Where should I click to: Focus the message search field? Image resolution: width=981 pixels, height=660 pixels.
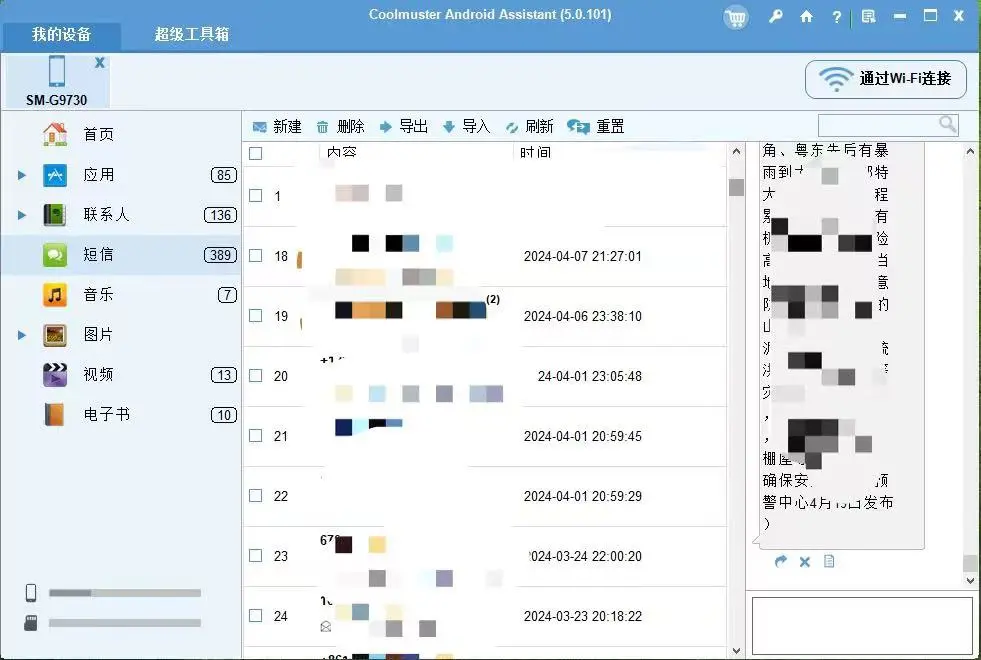coord(878,125)
